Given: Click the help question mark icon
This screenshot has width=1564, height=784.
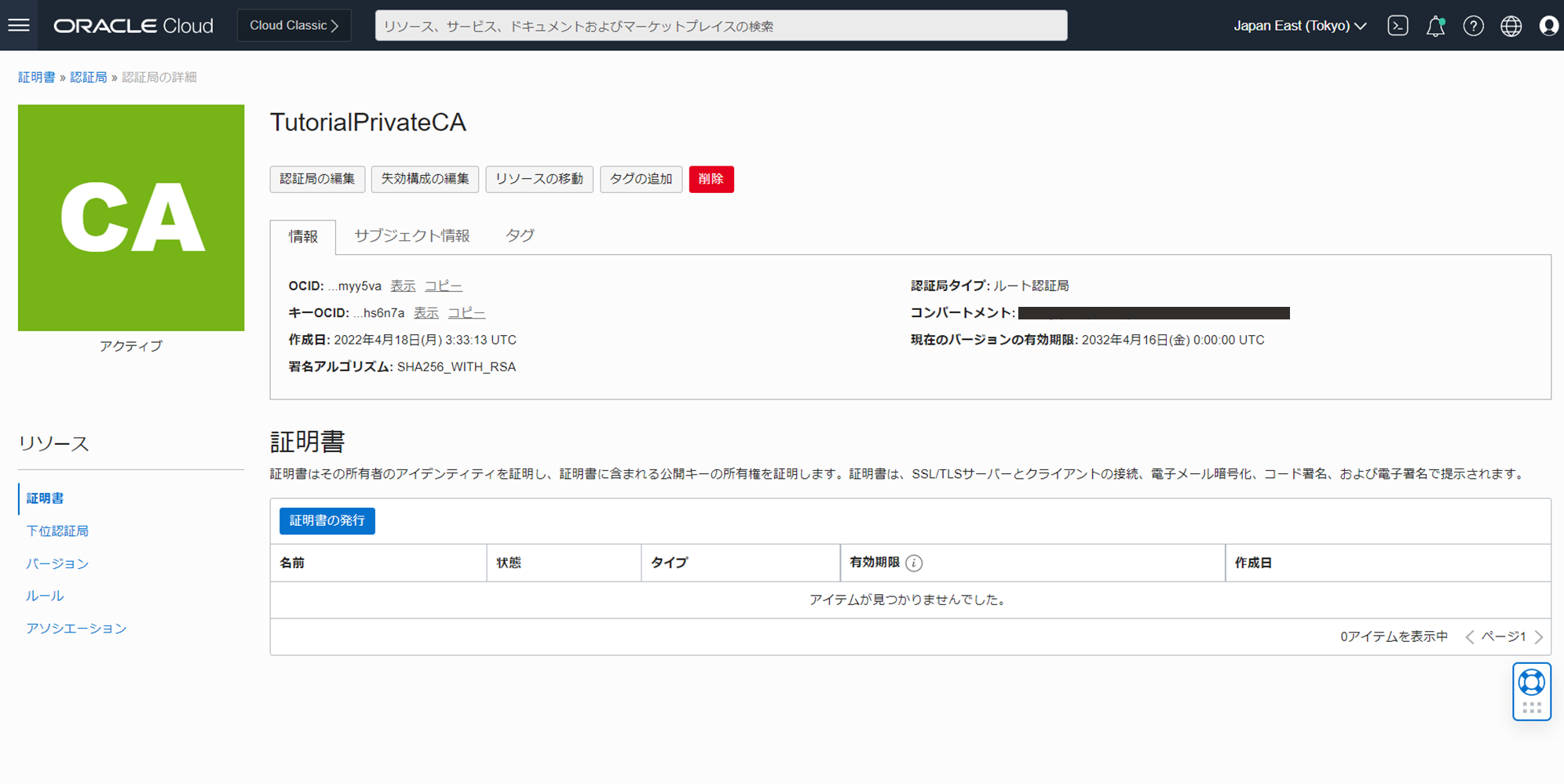Looking at the screenshot, I should [1474, 26].
